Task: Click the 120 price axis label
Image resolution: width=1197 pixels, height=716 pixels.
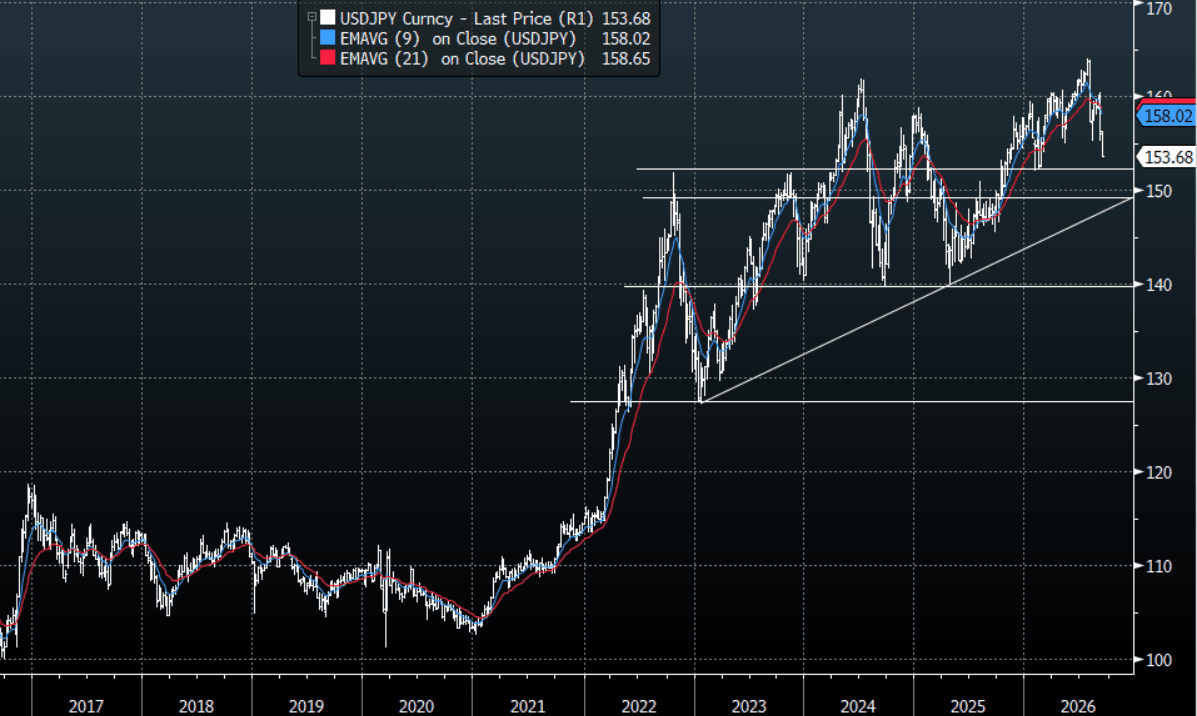Action: click(x=1159, y=472)
